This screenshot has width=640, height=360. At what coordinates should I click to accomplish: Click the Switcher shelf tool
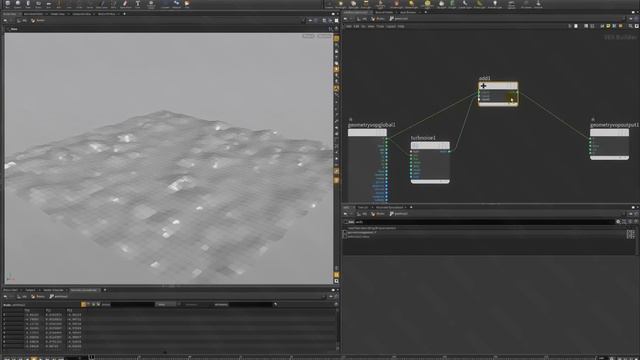(538, 4)
